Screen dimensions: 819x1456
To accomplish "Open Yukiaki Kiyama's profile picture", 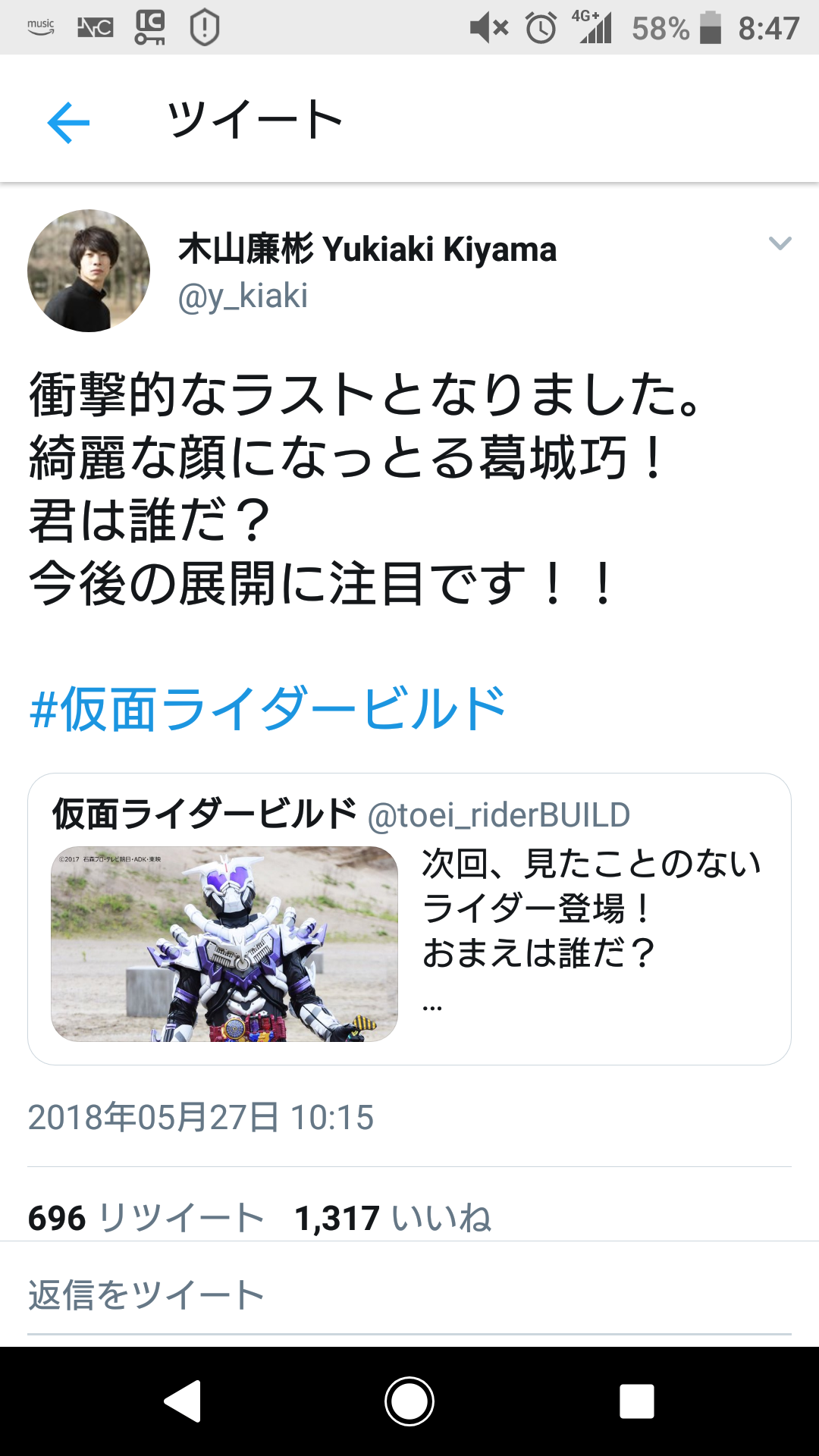I will click(x=89, y=271).
